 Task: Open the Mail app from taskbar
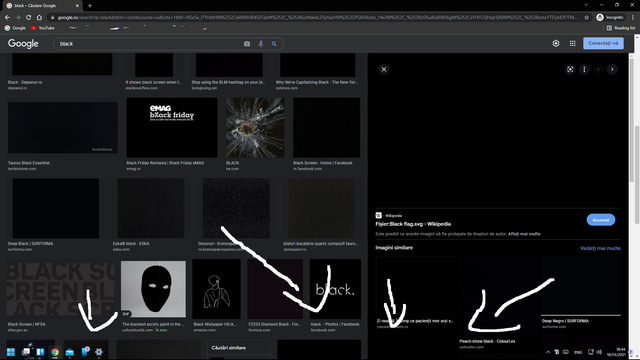tap(69, 352)
